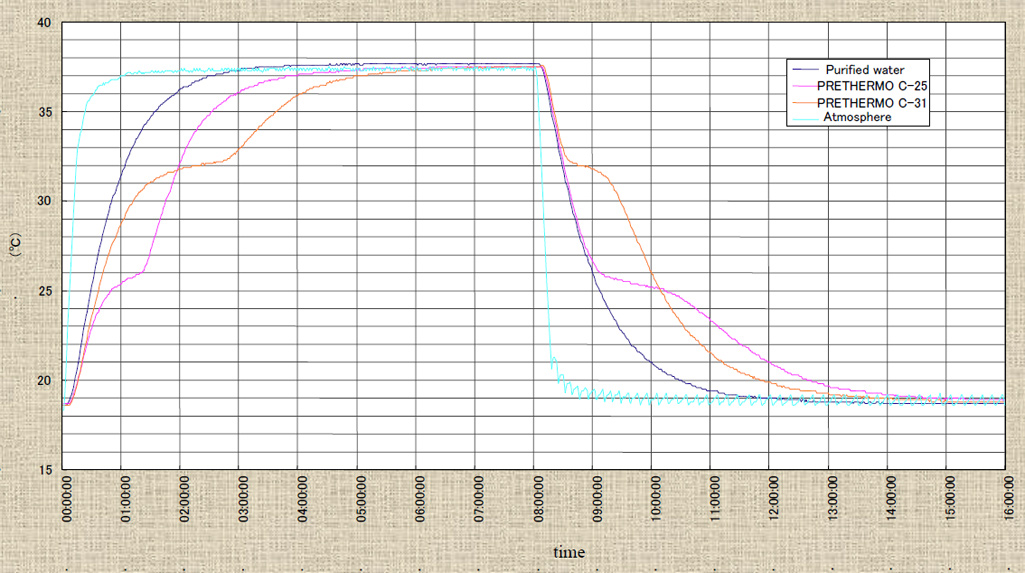Click the 30 y-axis tick label
Image resolution: width=1025 pixels, height=573 pixels.
point(45,201)
